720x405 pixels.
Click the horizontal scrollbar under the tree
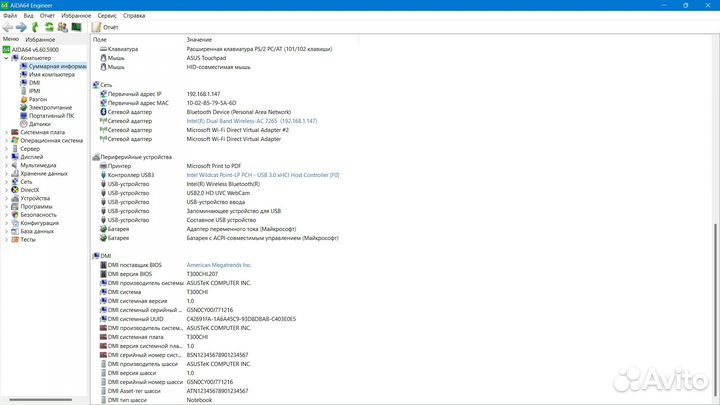pyautogui.click(x=40, y=400)
